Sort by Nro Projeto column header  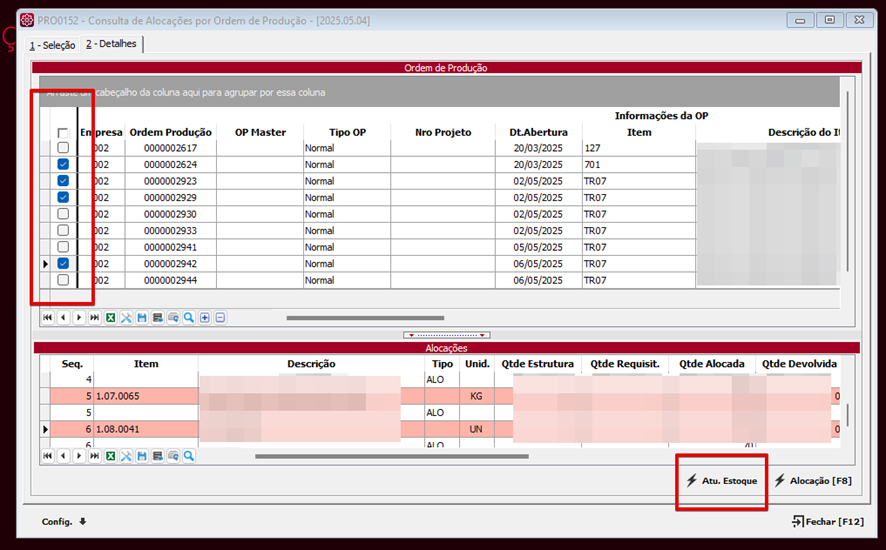443,132
